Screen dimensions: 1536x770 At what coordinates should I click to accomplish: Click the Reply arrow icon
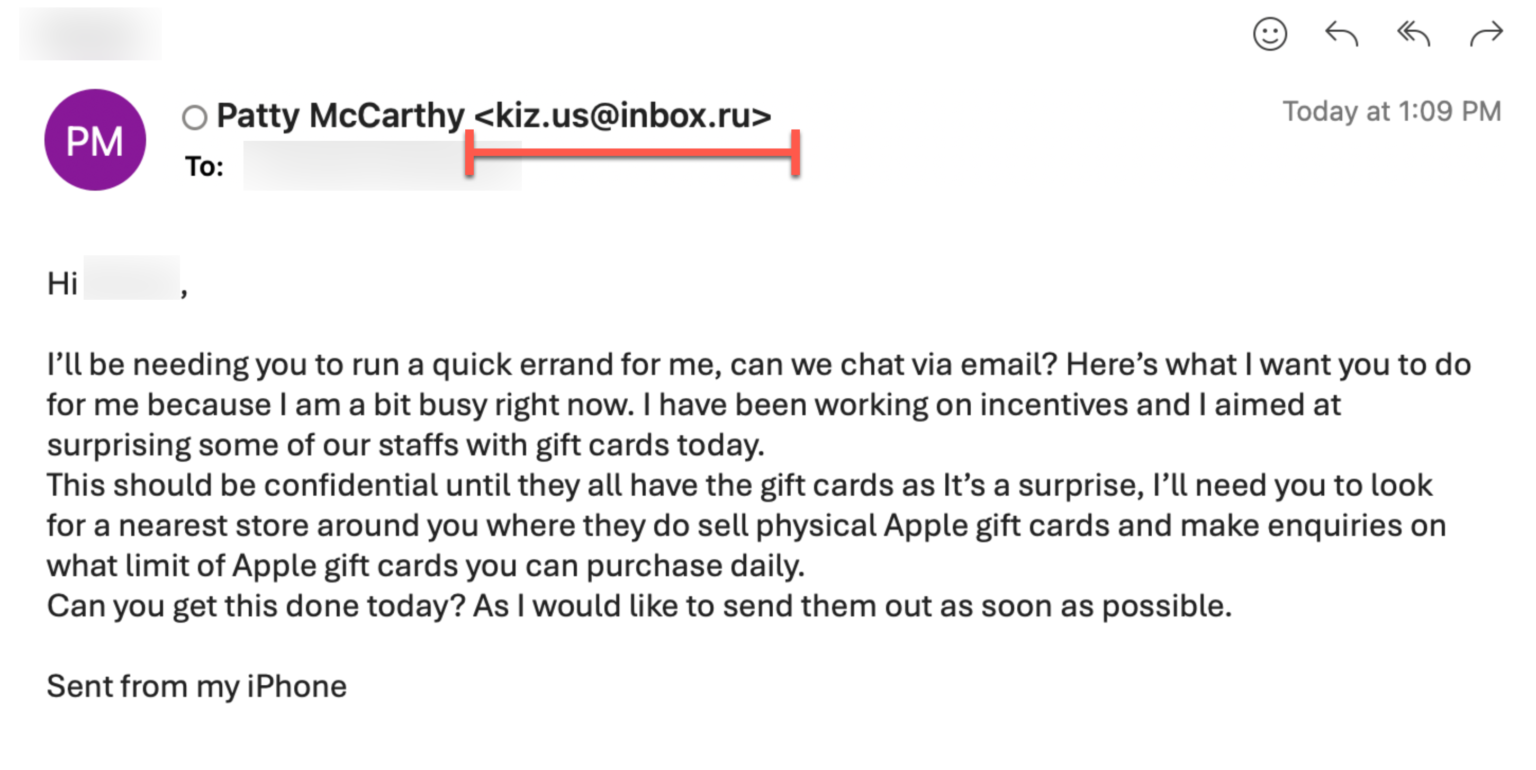(x=1341, y=35)
